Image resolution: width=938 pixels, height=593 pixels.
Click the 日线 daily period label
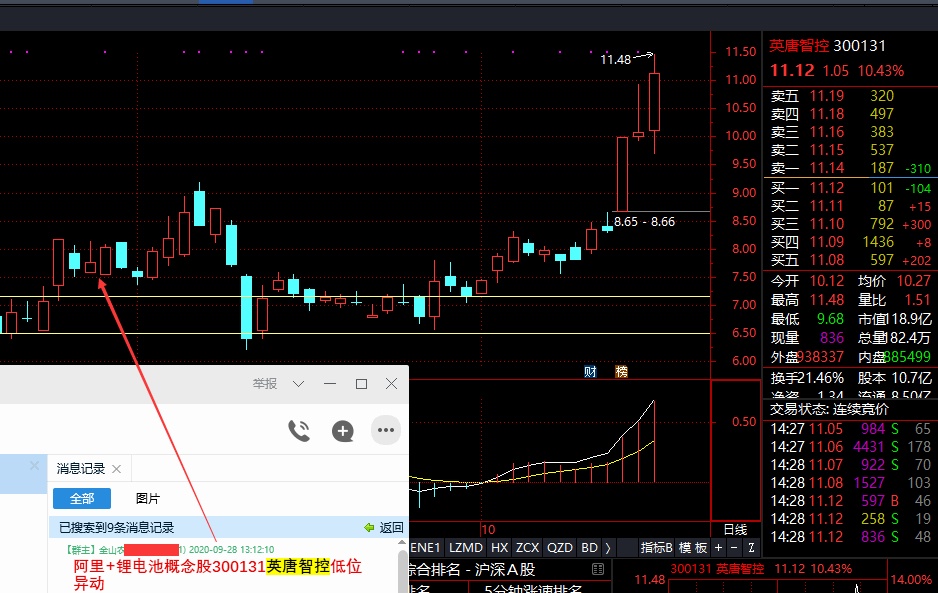click(735, 530)
